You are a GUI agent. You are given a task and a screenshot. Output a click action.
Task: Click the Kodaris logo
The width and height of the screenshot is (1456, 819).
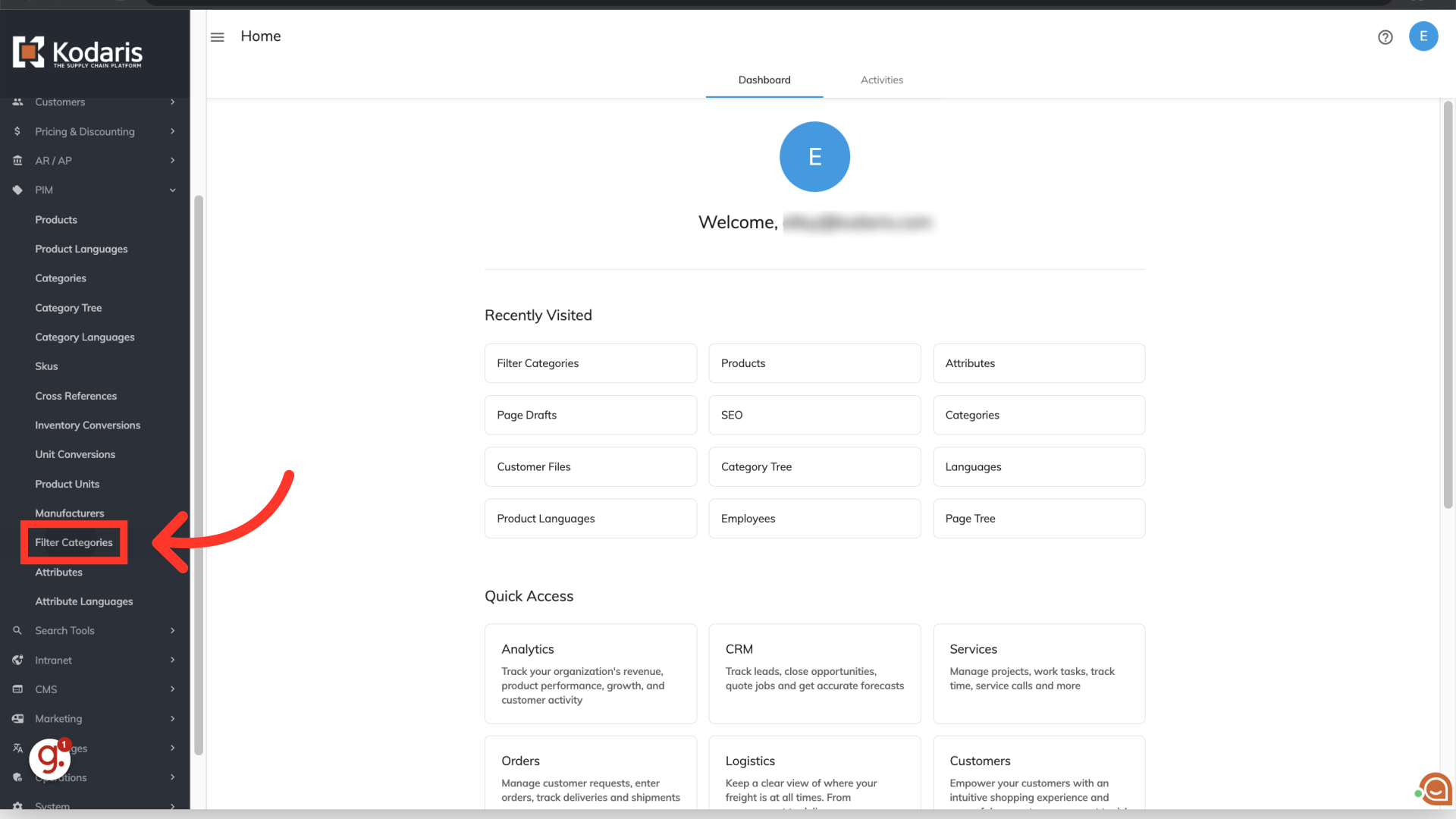pos(77,52)
